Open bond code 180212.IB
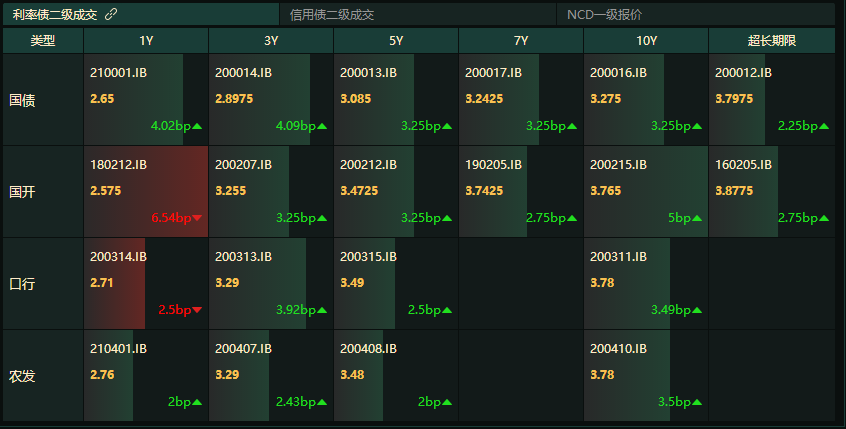 118,165
